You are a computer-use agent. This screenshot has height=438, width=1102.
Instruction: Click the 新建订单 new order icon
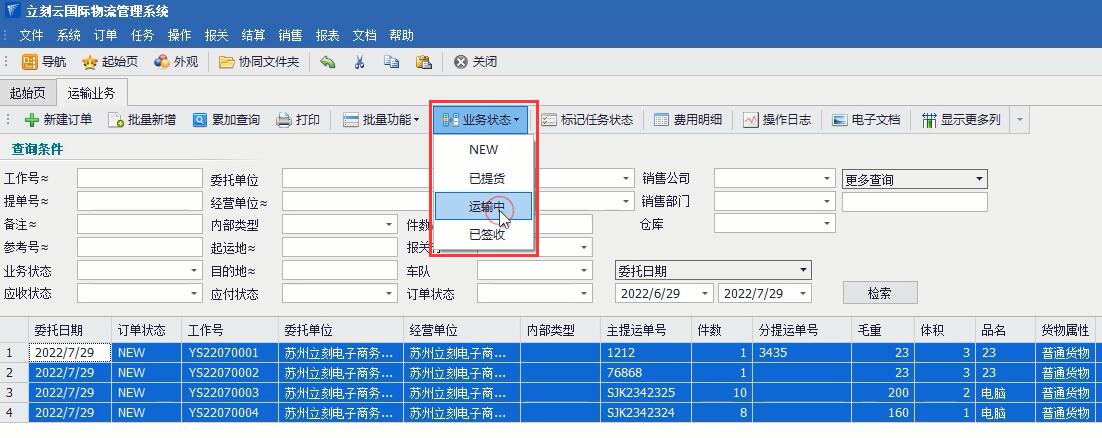click(x=32, y=120)
